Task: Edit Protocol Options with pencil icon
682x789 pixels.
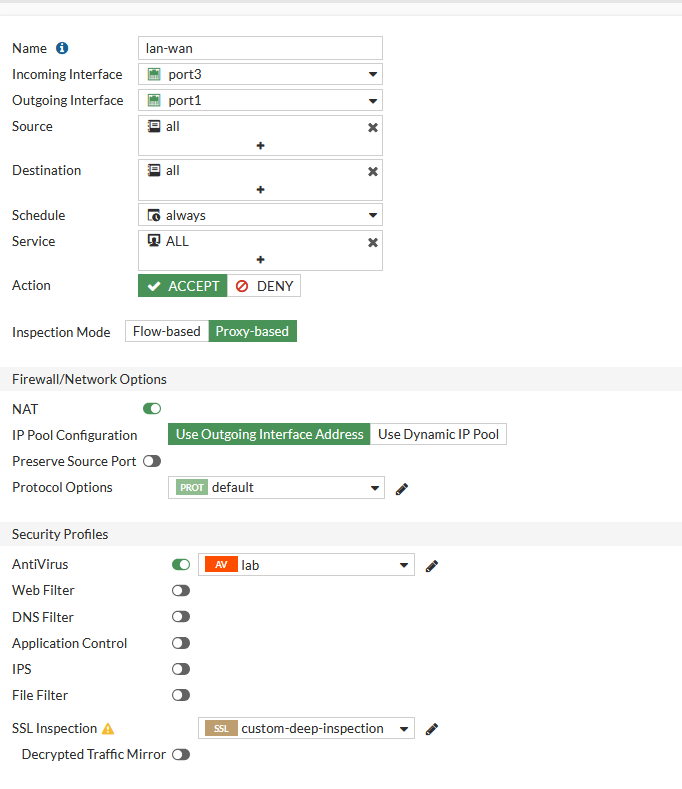Action: click(402, 489)
